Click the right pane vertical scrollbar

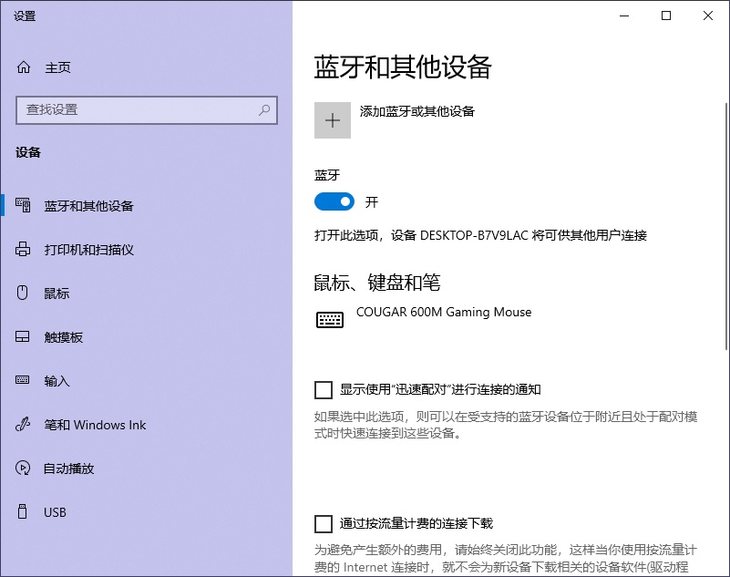click(x=726, y=226)
